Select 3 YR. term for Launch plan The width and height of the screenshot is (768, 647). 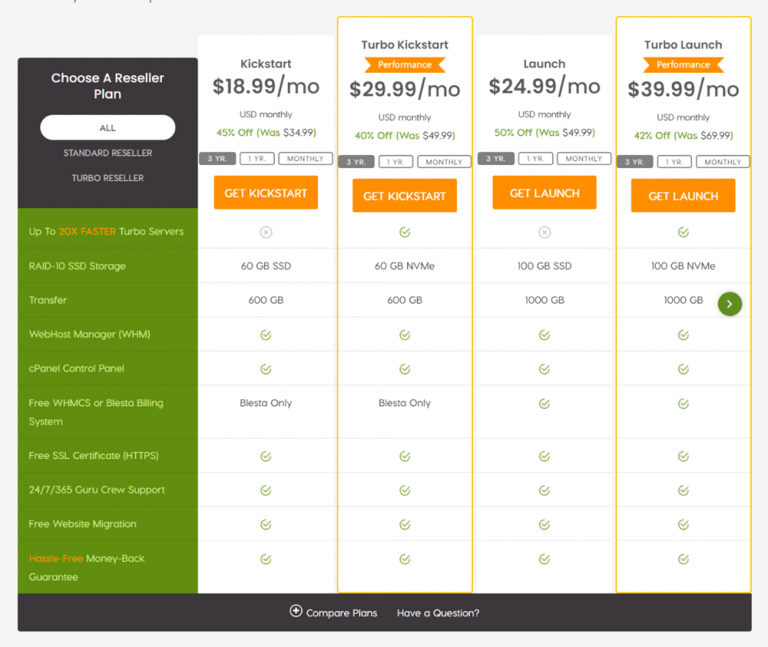[x=496, y=159]
